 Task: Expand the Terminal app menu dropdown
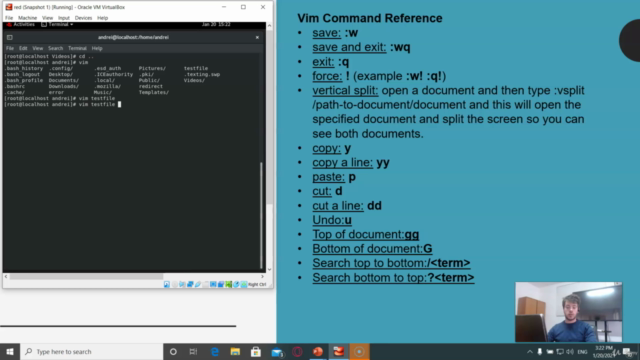57,24
